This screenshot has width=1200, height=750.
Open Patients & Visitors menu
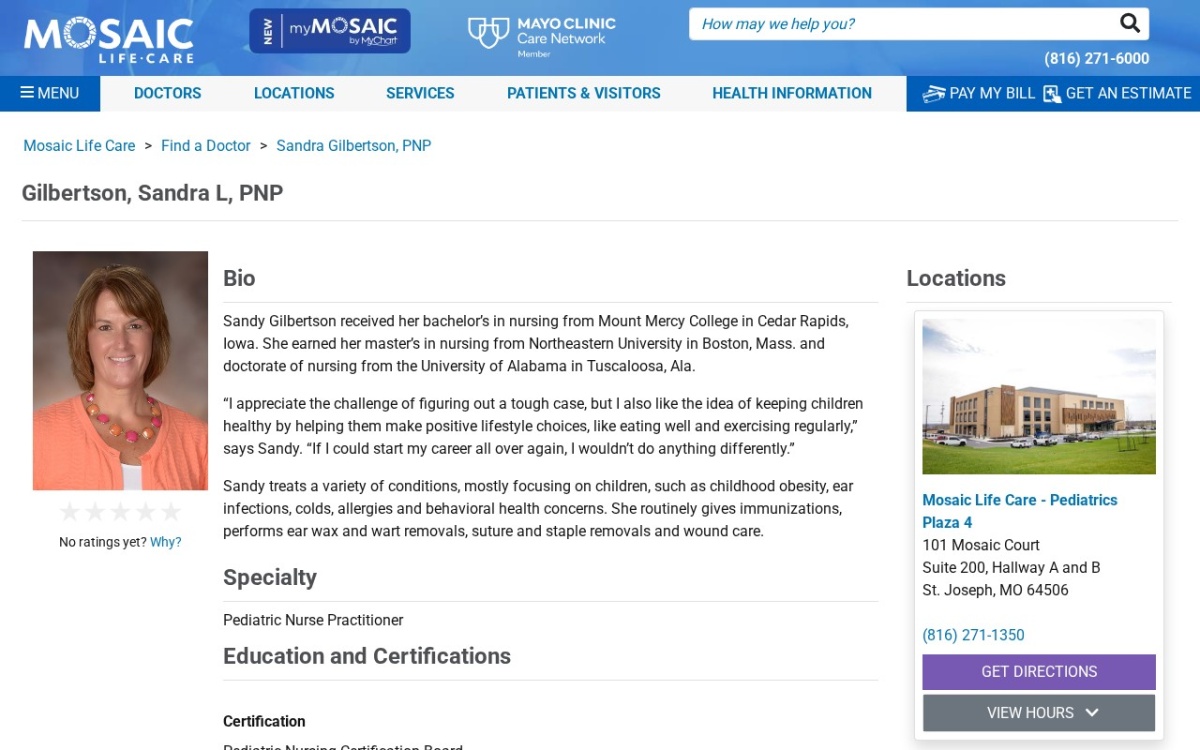(x=584, y=93)
